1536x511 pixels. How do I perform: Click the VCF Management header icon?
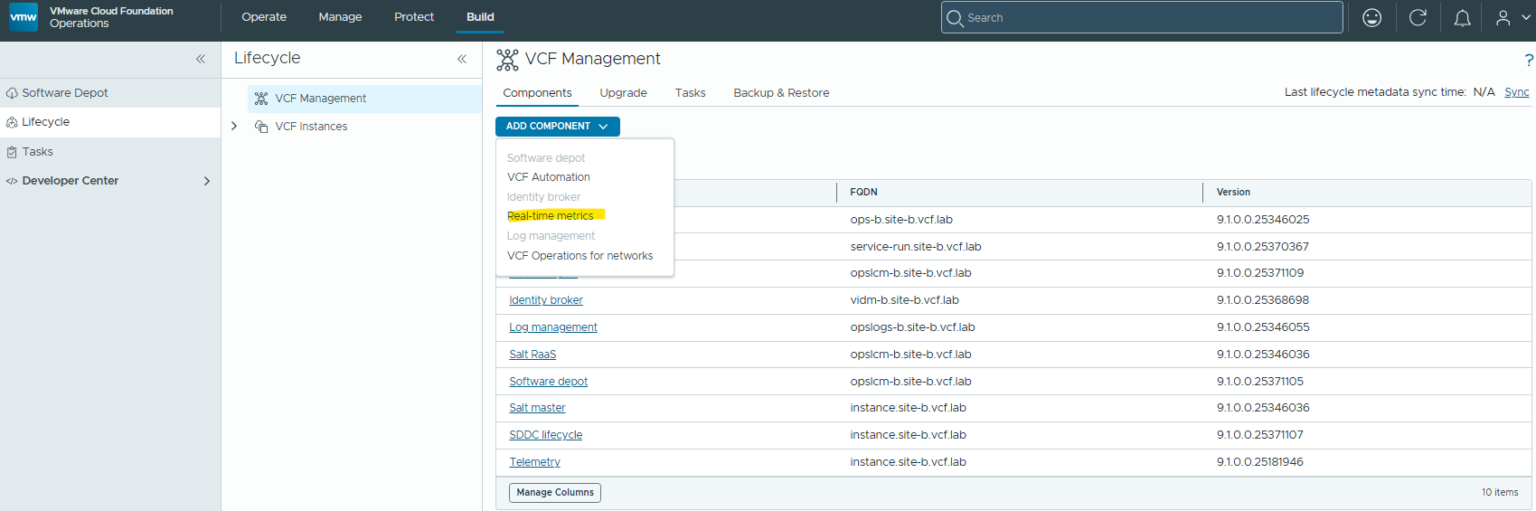click(507, 59)
